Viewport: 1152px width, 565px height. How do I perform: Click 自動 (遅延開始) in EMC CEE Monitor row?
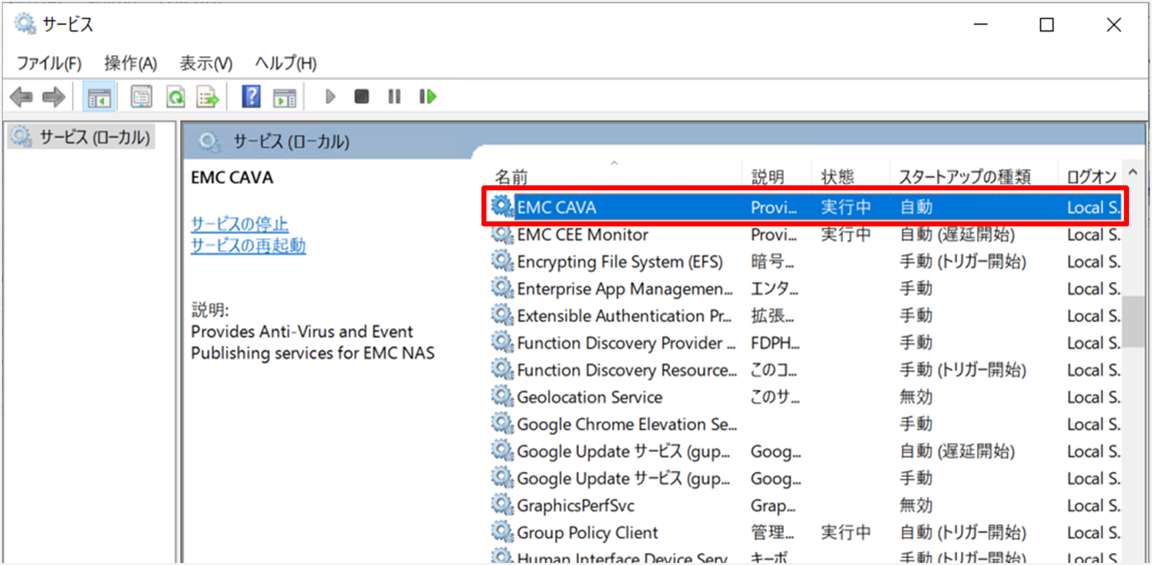click(x=958, y=235)
